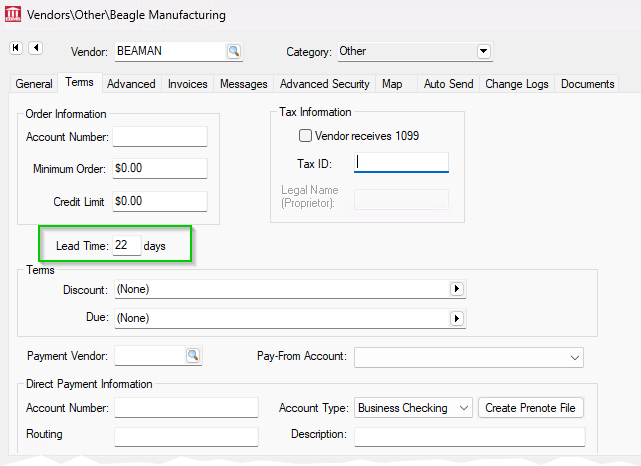Click the Tax ID input field
Image resolution: width=641 pixels, height=466 pixels.
[x=401, y=163]
